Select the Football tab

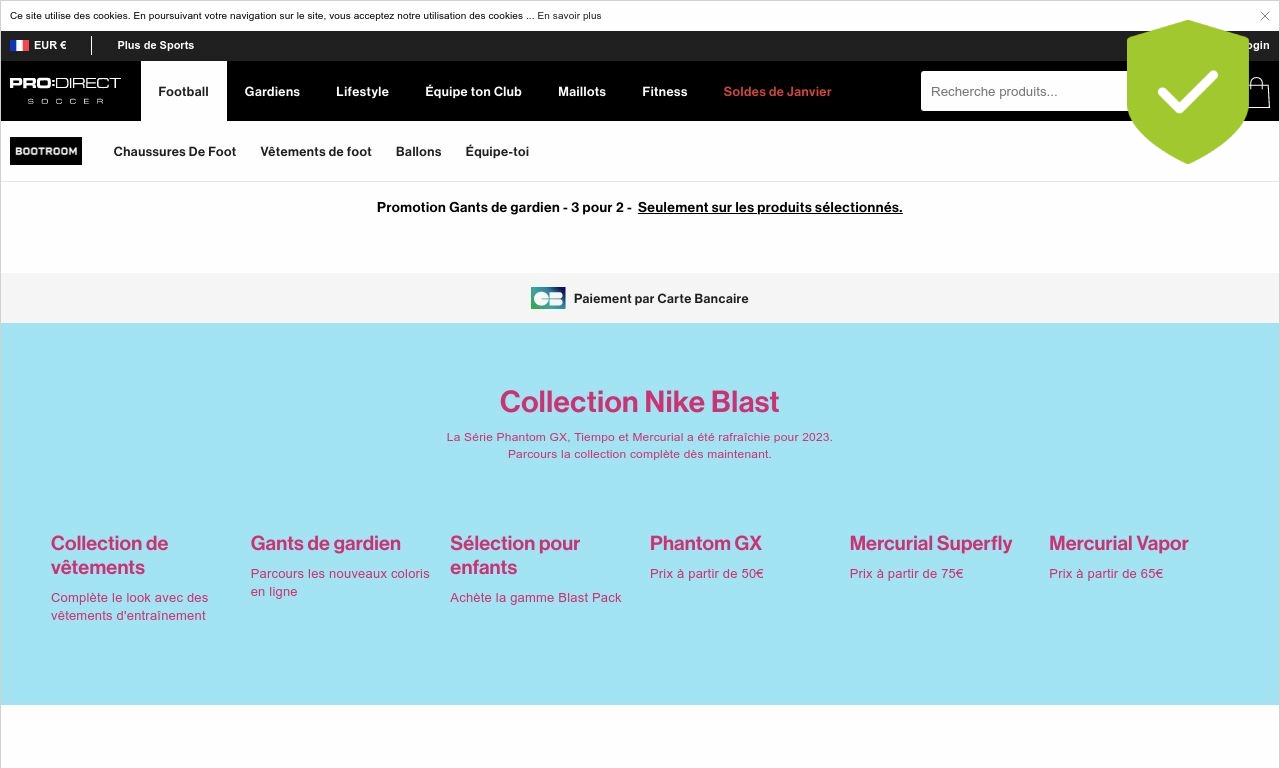[x=184, y=91]
